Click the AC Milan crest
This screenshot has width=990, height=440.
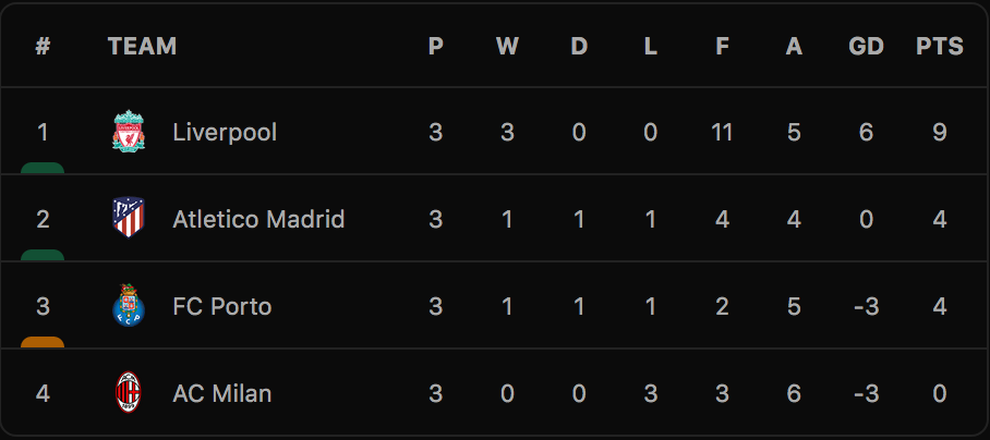click(129, 393)
